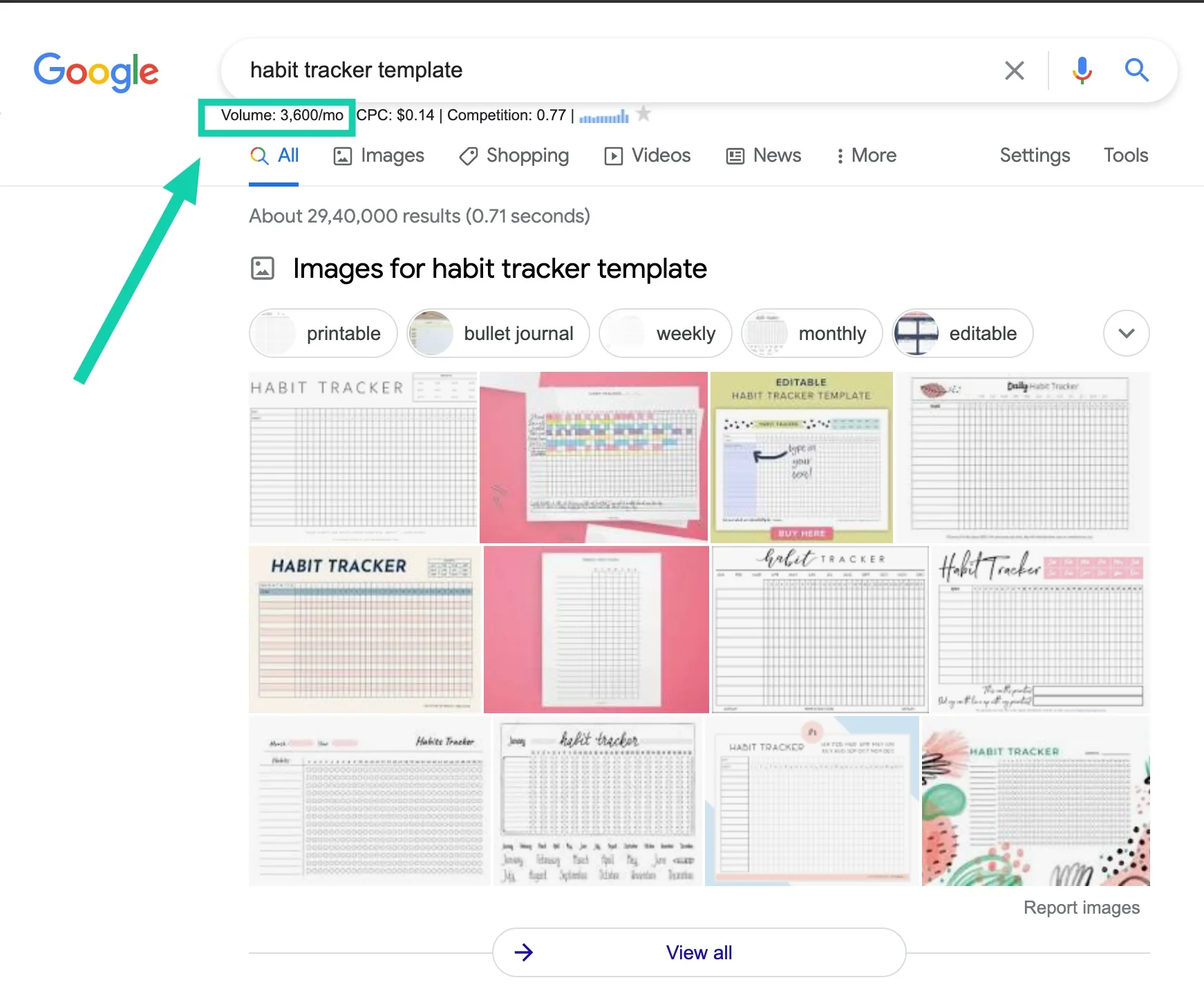This screenshot has width=1204, height=998.
Task: Star the keyword to save it
Action: pyautogui.click(x=643, y=113)
